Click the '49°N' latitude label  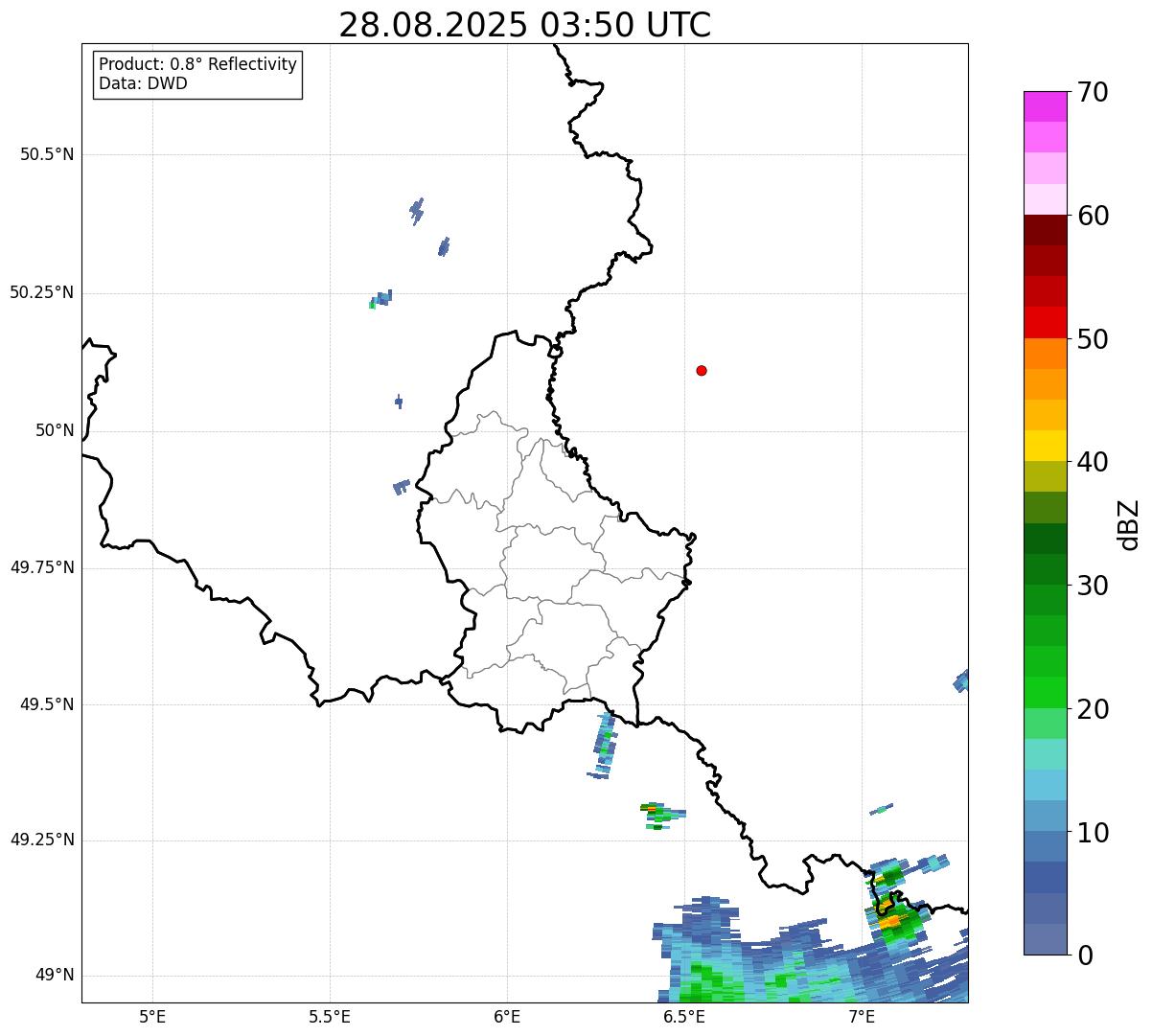pos(55,976)
